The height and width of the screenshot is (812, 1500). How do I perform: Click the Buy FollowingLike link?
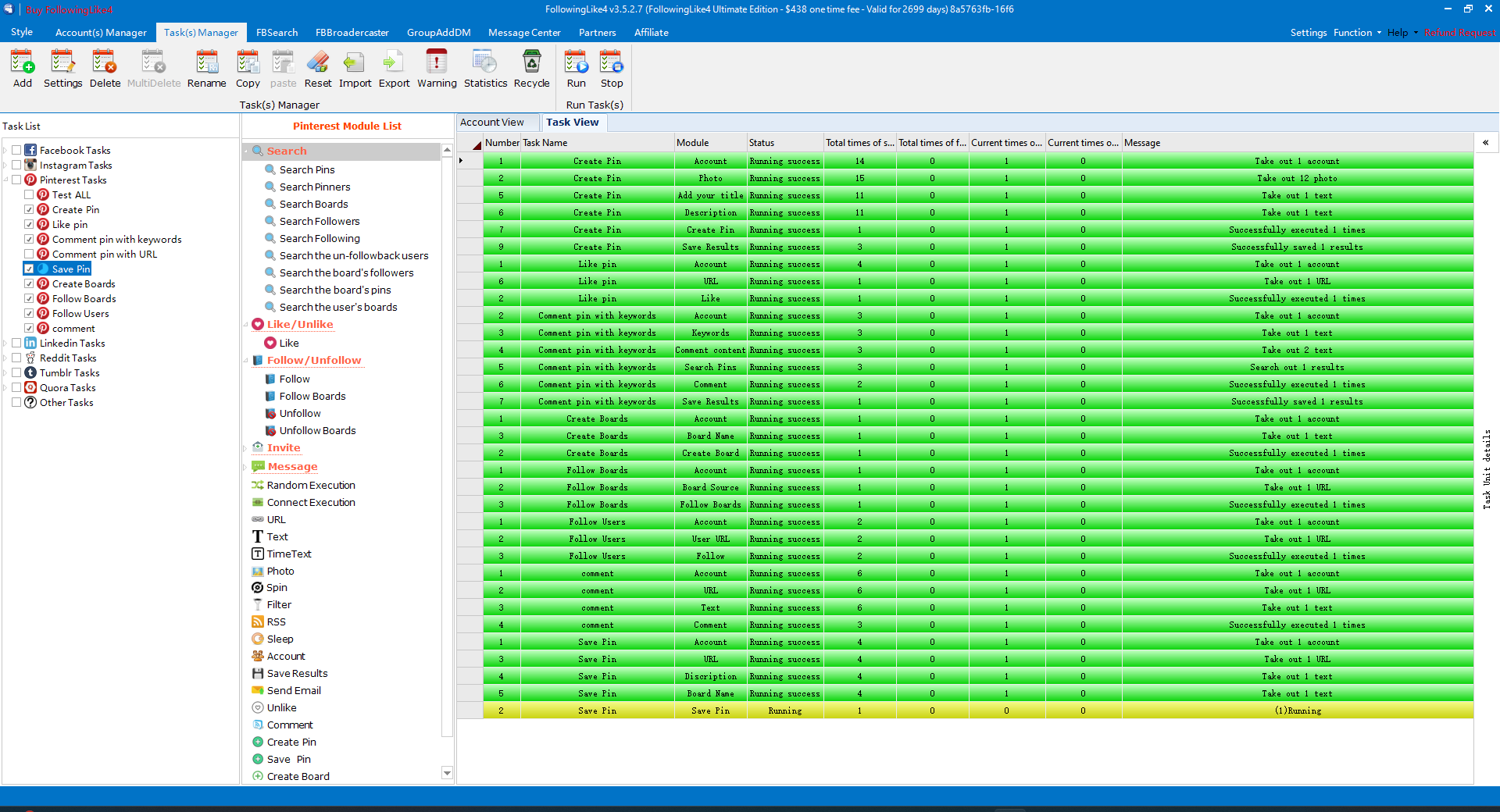pyautogui.click(x=69, y=9)
